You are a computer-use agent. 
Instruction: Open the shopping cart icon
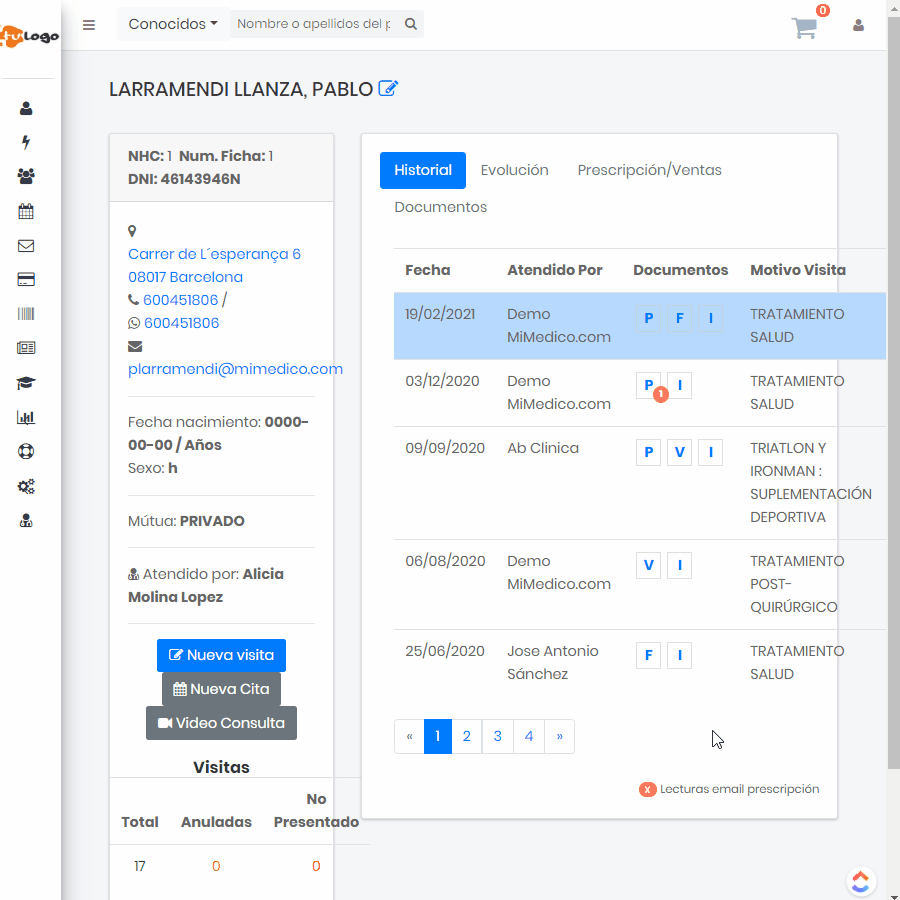(x=805, y=27)
